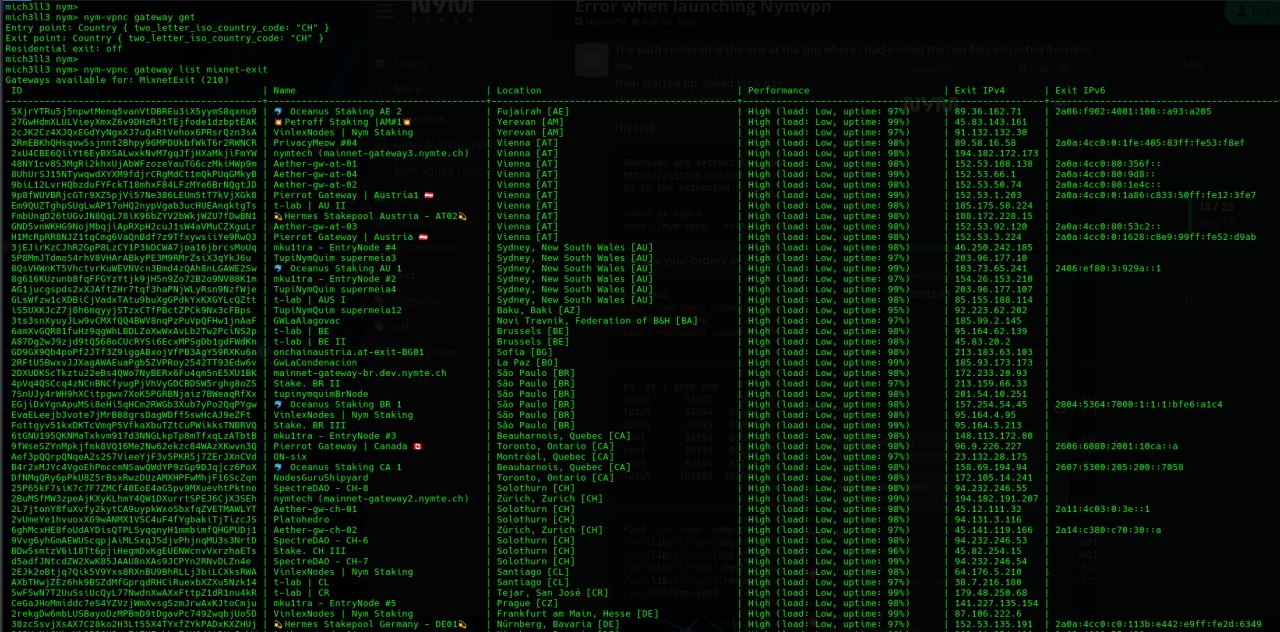
Task: Click the 'Exit IPv6' column header
Action: (1081, 90)
